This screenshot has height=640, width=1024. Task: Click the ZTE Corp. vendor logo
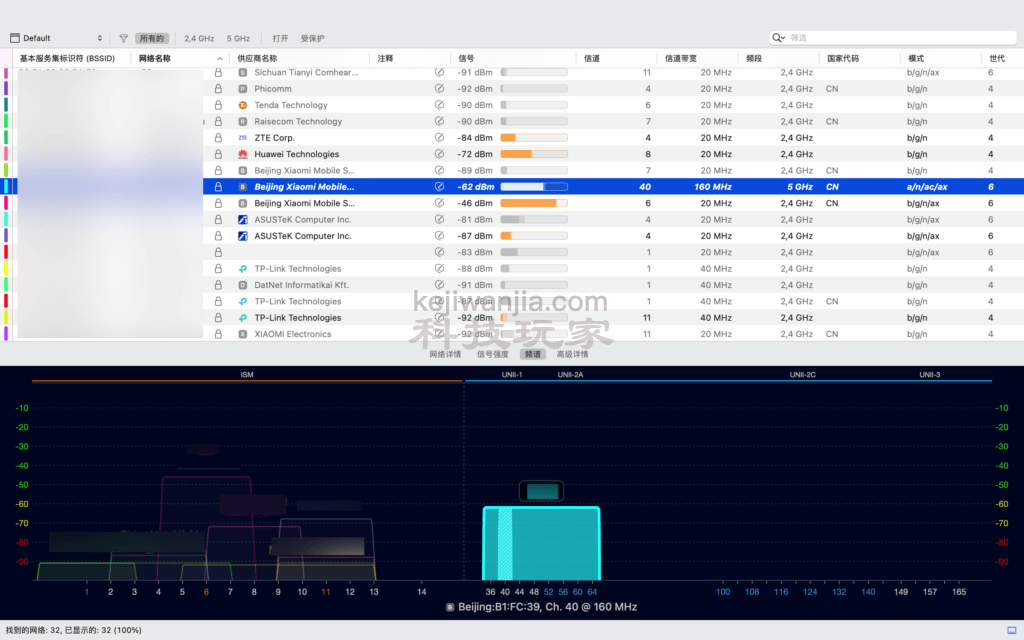[243, 138]
